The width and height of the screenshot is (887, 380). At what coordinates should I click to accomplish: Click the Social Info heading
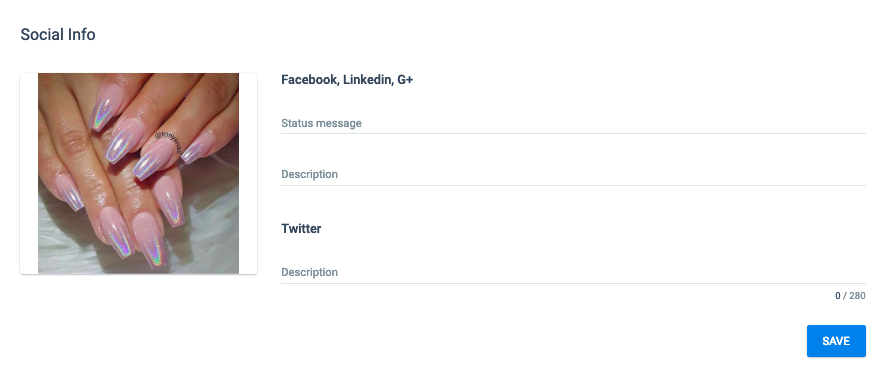click(58, 34)
